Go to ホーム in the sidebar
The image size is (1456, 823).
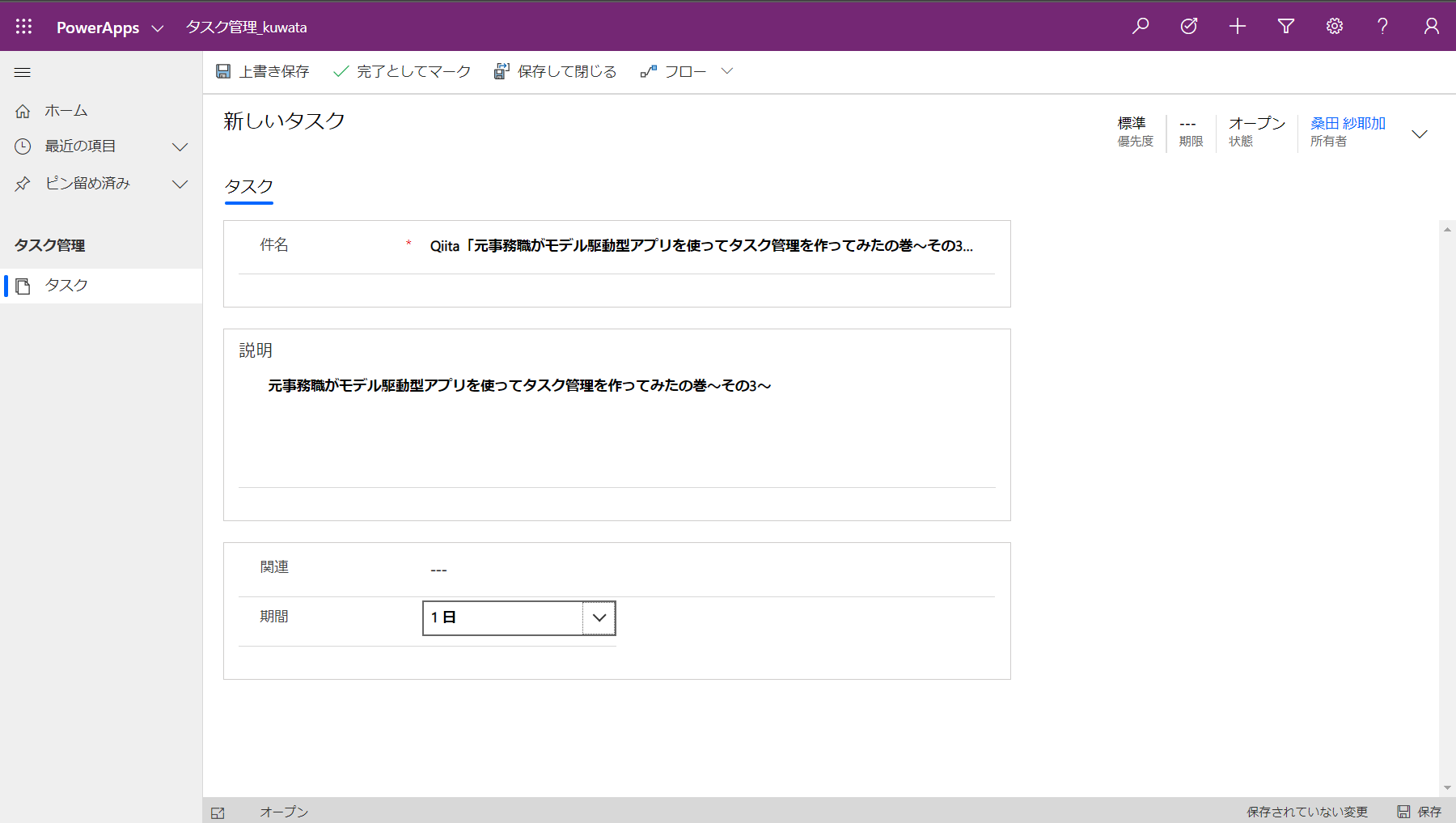101,111
